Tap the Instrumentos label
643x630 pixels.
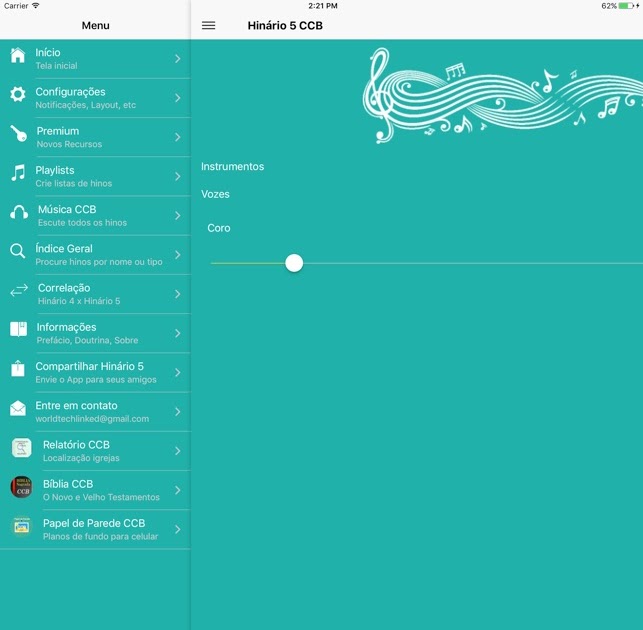coord(233,167)
